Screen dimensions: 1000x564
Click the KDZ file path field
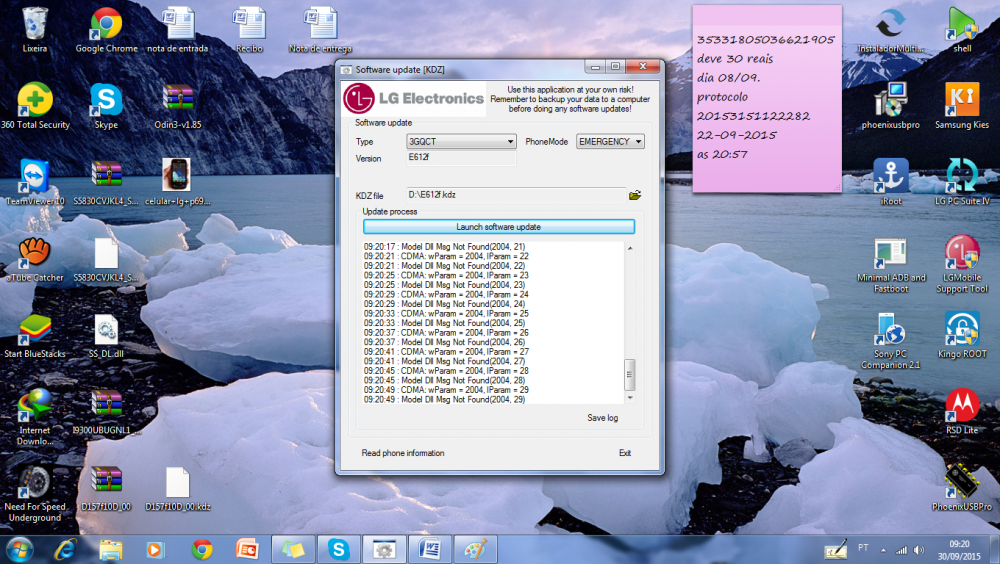pos(516,195)
